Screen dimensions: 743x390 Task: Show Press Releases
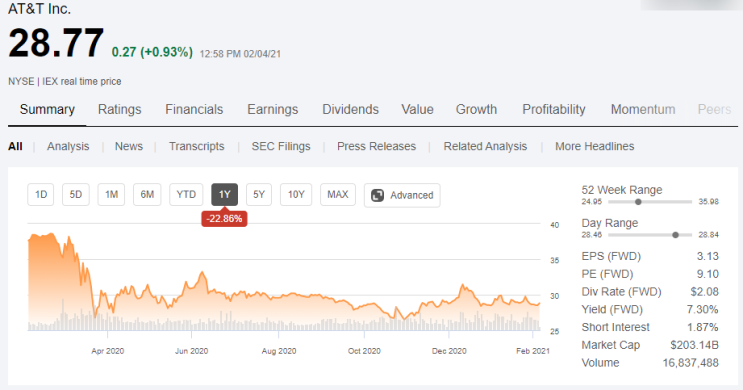(376, 146)
